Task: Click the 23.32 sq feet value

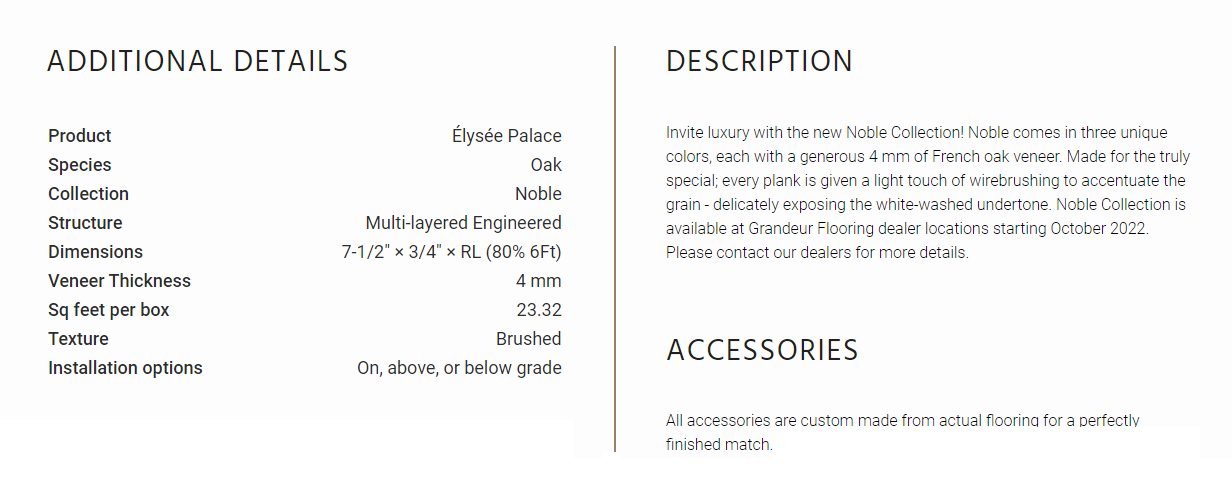Action: 539,310
